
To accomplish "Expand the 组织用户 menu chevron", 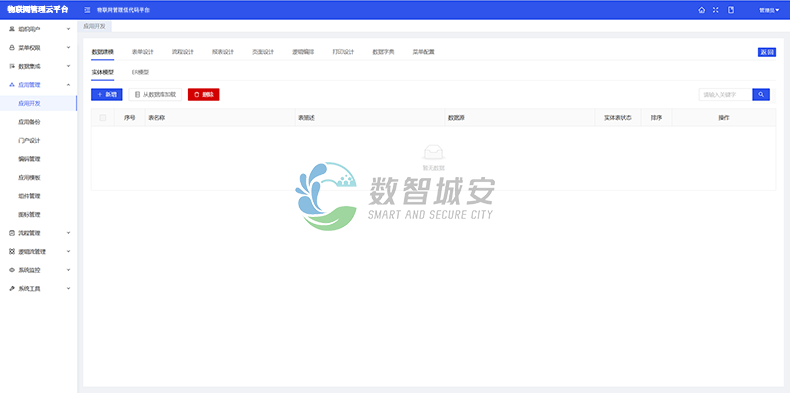I will tap(69, 29).
